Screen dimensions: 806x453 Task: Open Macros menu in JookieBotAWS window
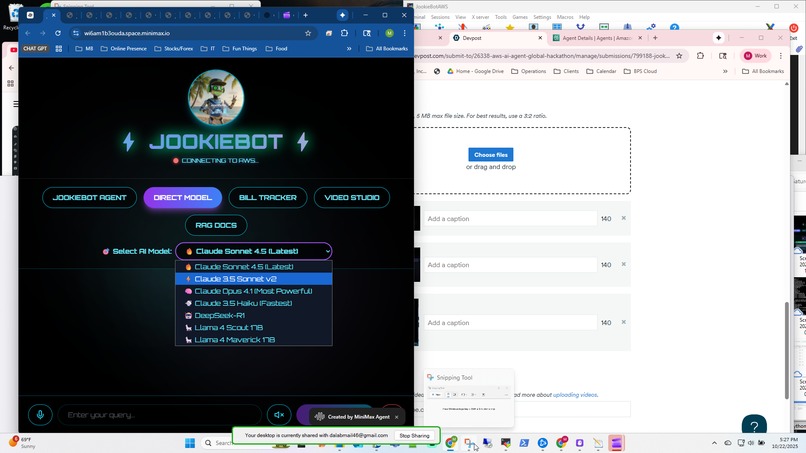pos(565,17)
